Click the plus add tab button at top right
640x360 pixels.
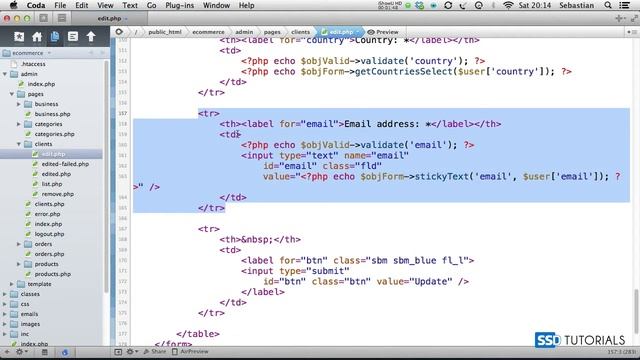[619, 18]
